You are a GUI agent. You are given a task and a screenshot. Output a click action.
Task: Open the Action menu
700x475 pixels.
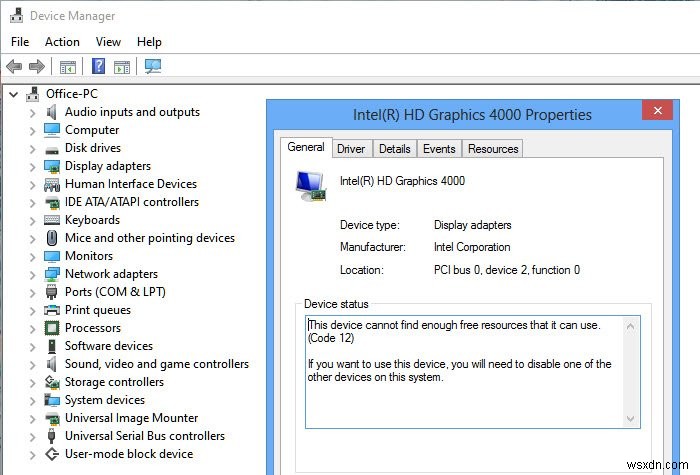coord(62,42)
